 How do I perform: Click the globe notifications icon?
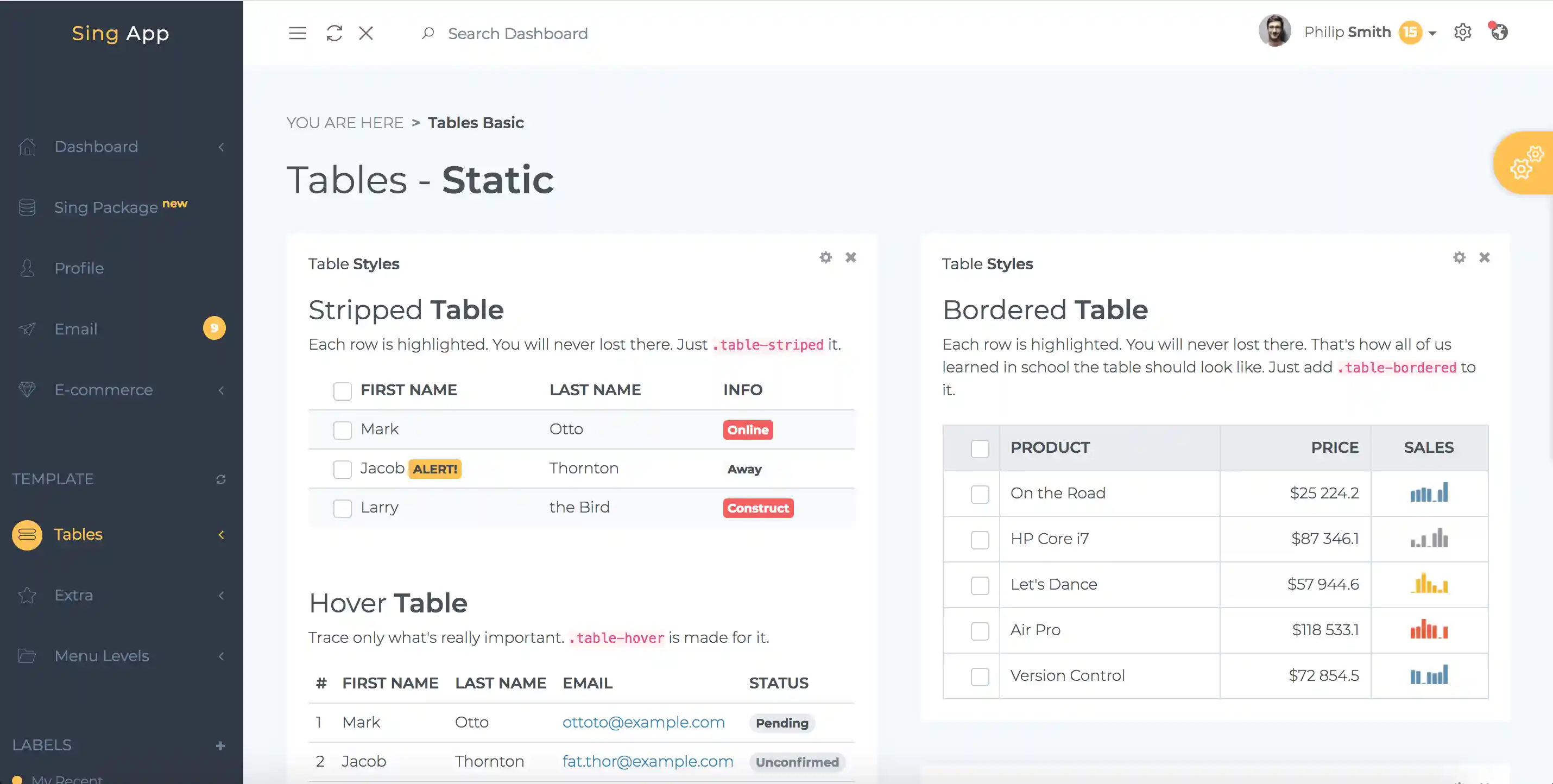coord(1499,31)
